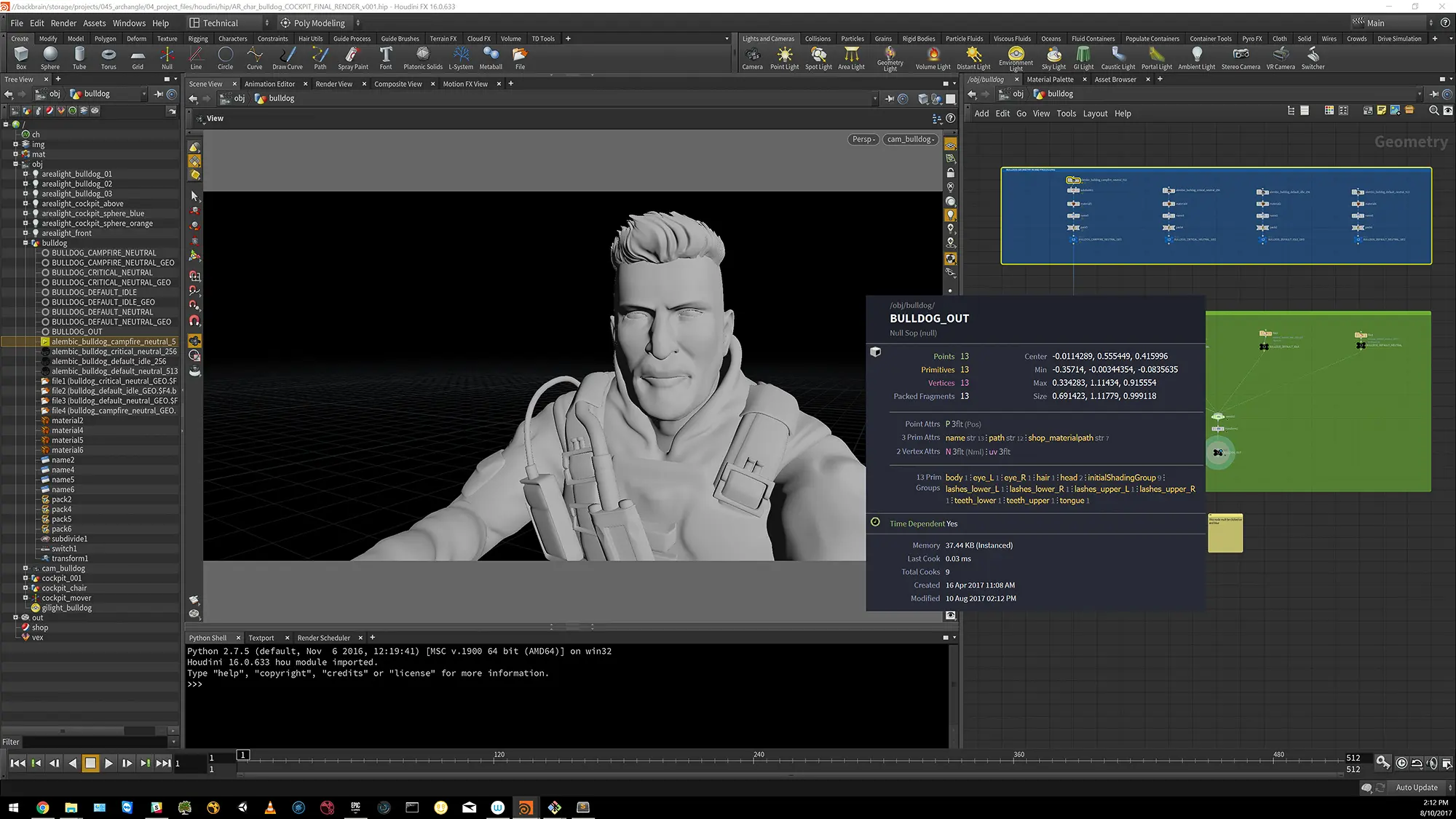Pick the Tube shelf tool
1456x819 pixels.
(x=79, y=58)
